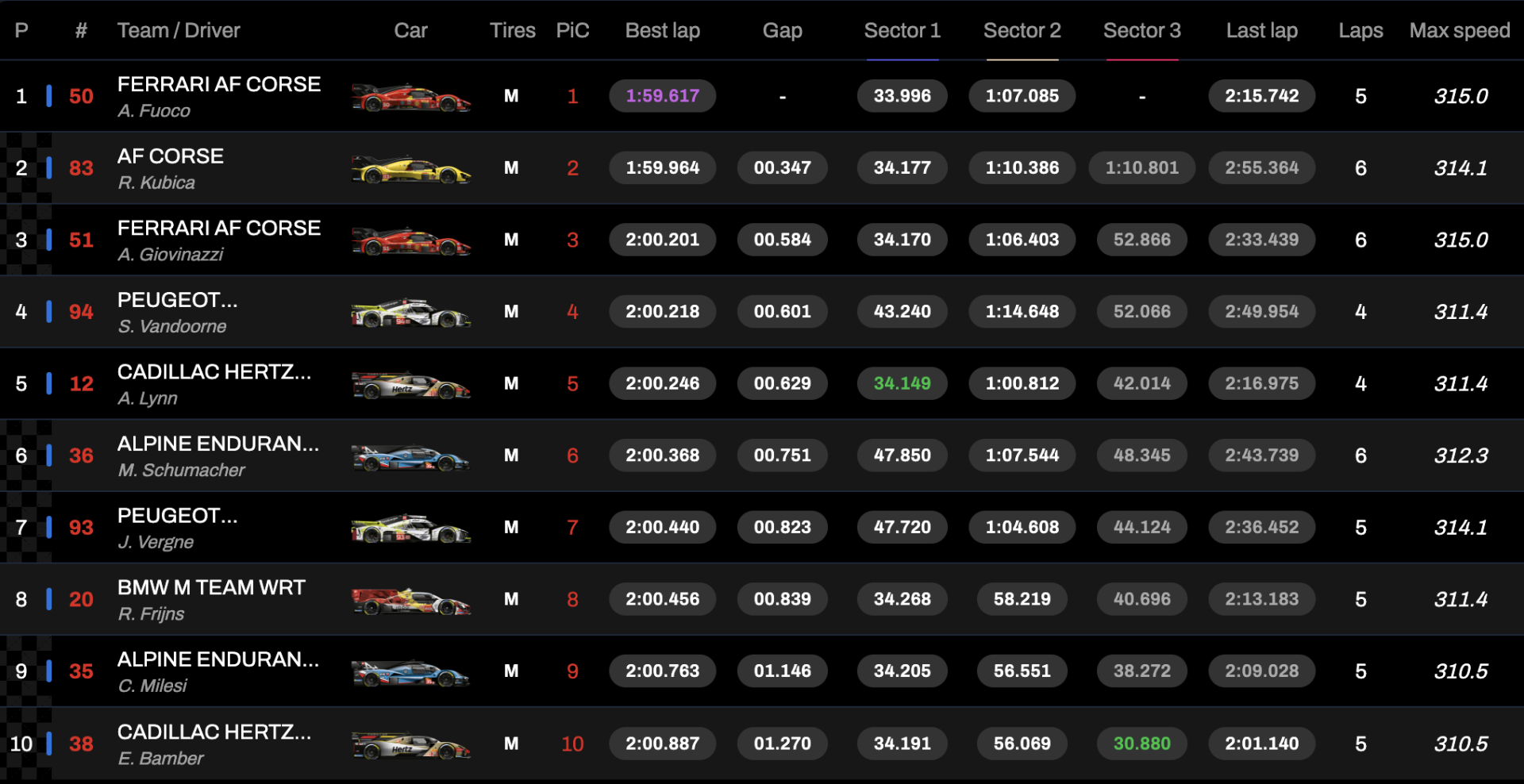Select driver name E. Bamber
This screenshot has width=1524, height=784.
tap(161, 759)
